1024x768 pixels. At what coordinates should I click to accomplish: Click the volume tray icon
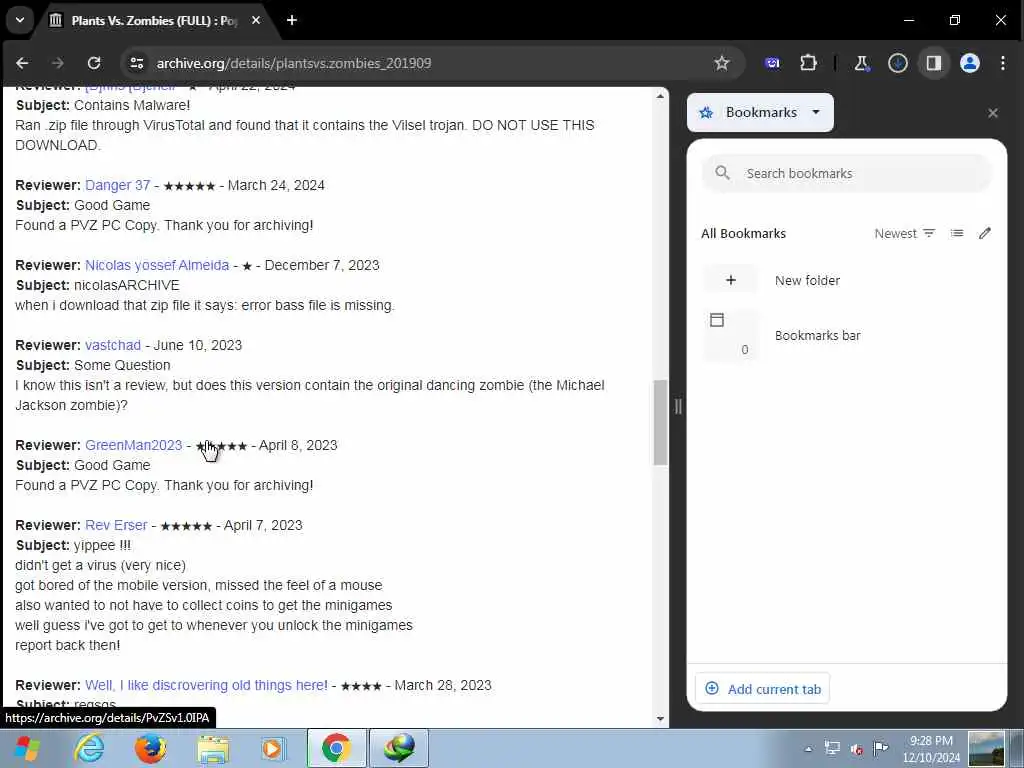pyautogui.click(x=856, y=748)
